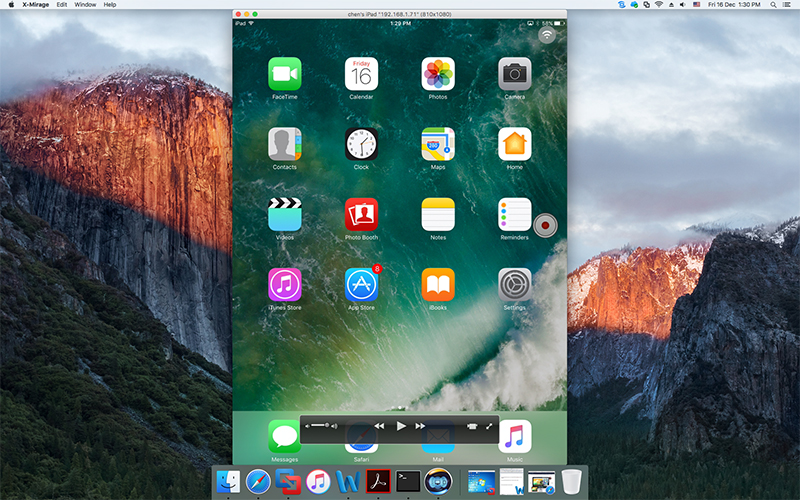This screenshot has width=800, height=500.
Task: Open the Videos app
Action: [x=285, y=215]
